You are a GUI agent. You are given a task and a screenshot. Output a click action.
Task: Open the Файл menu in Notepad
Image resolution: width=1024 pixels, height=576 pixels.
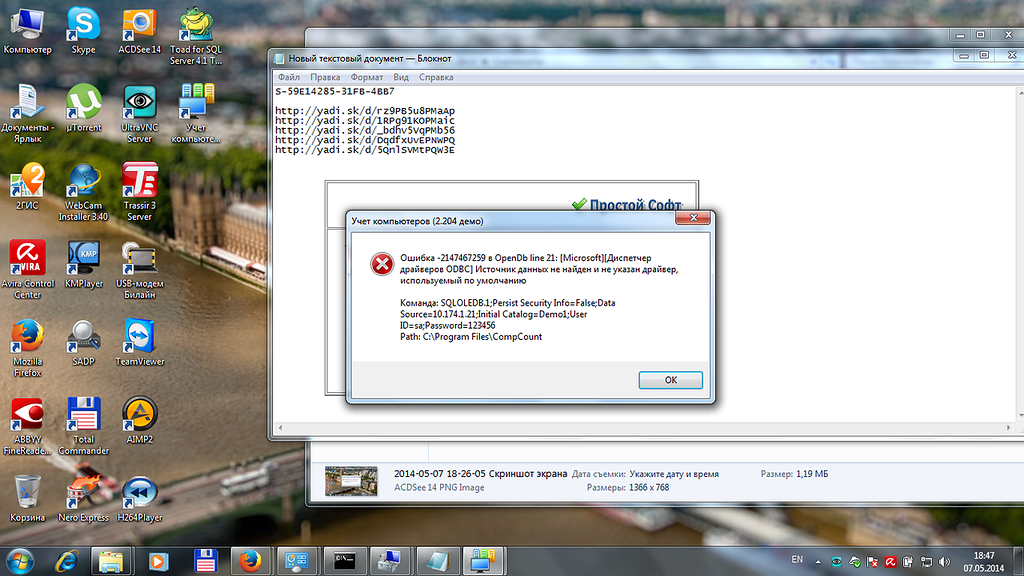pyautogui.click(x=289, y=77)
